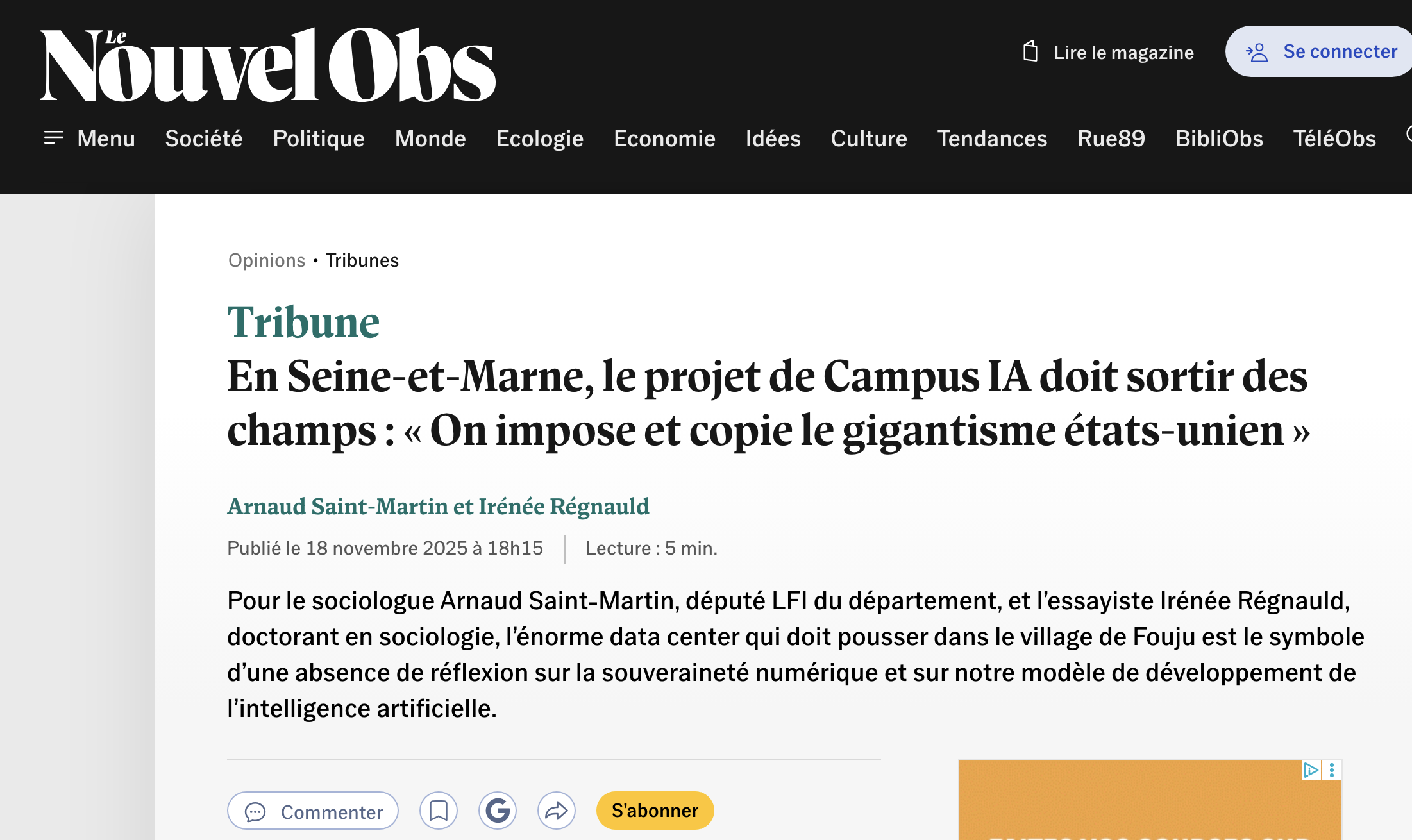Viewport: 1412px width, 840px height.
Task: Click the magazine icon beside Lire
Action: [x=1030, y=51]
